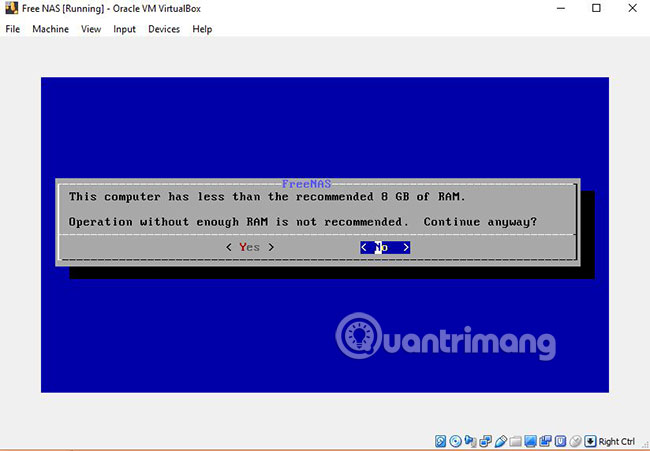Click the optical disk status icon
Screen dimensions: 650x451
[456, 441]
